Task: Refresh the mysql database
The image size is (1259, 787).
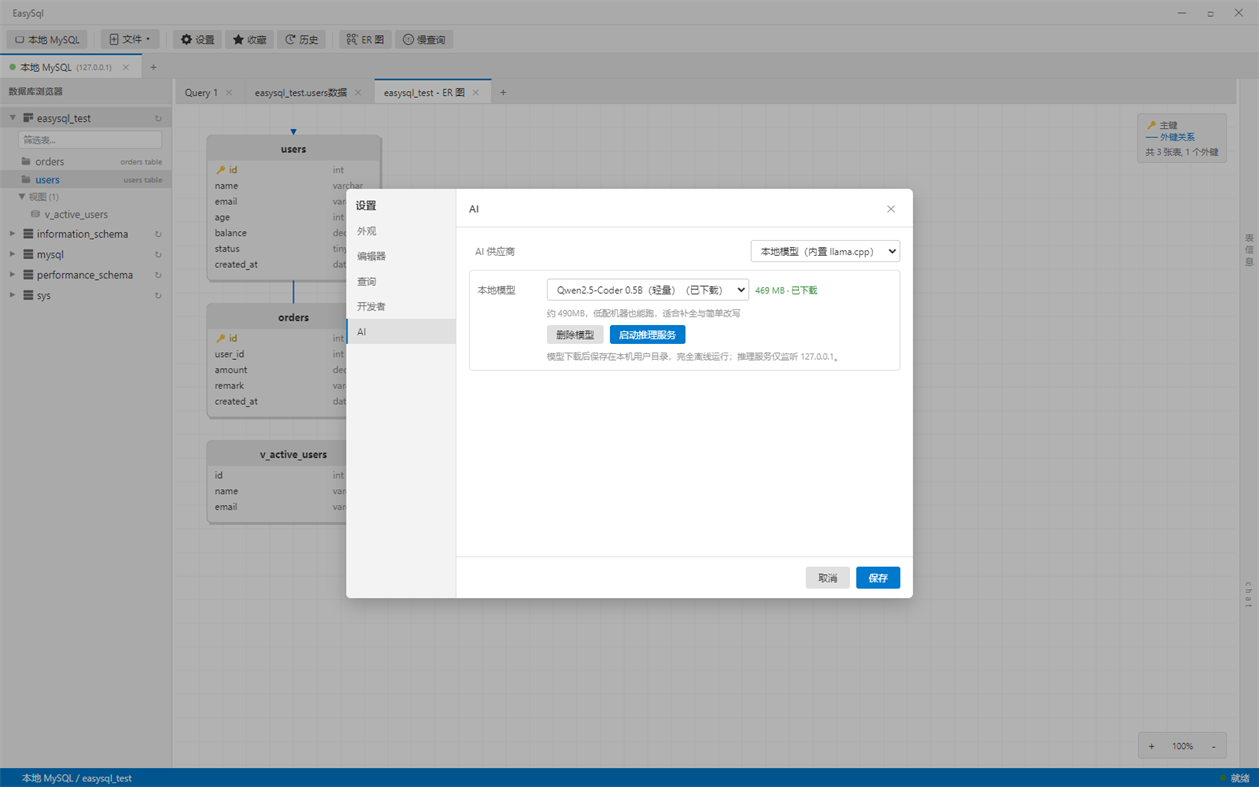Action: click(158, 255)
